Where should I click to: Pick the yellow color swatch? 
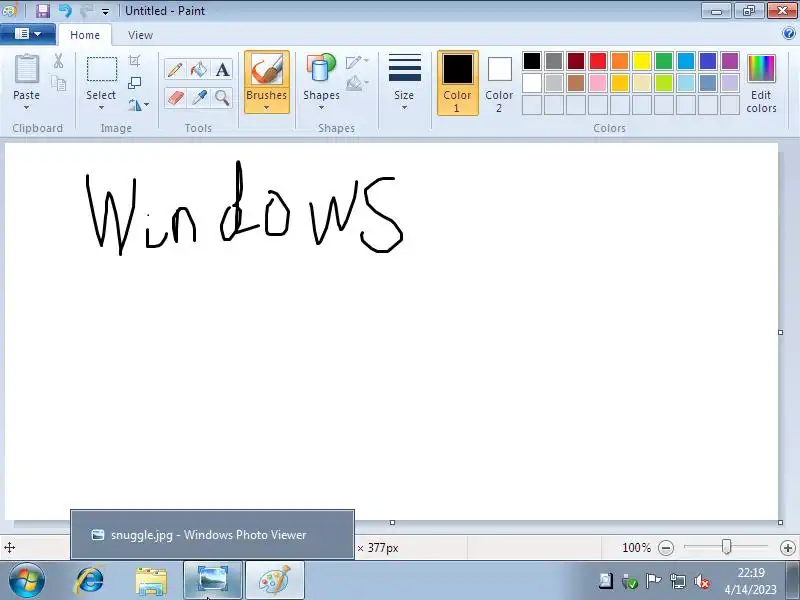[x=642, y=61]
